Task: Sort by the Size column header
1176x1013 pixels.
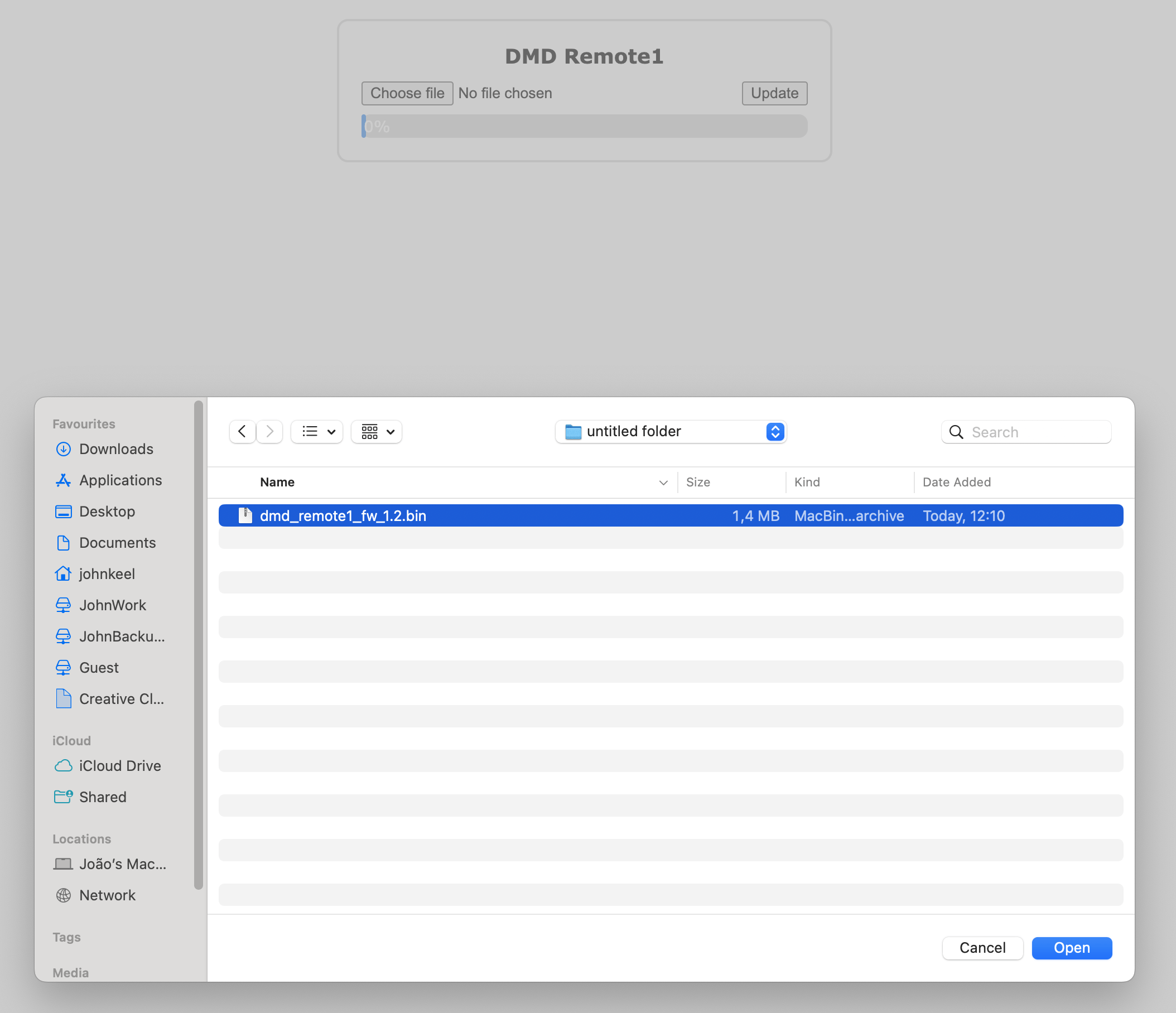Action: (698, 482)
